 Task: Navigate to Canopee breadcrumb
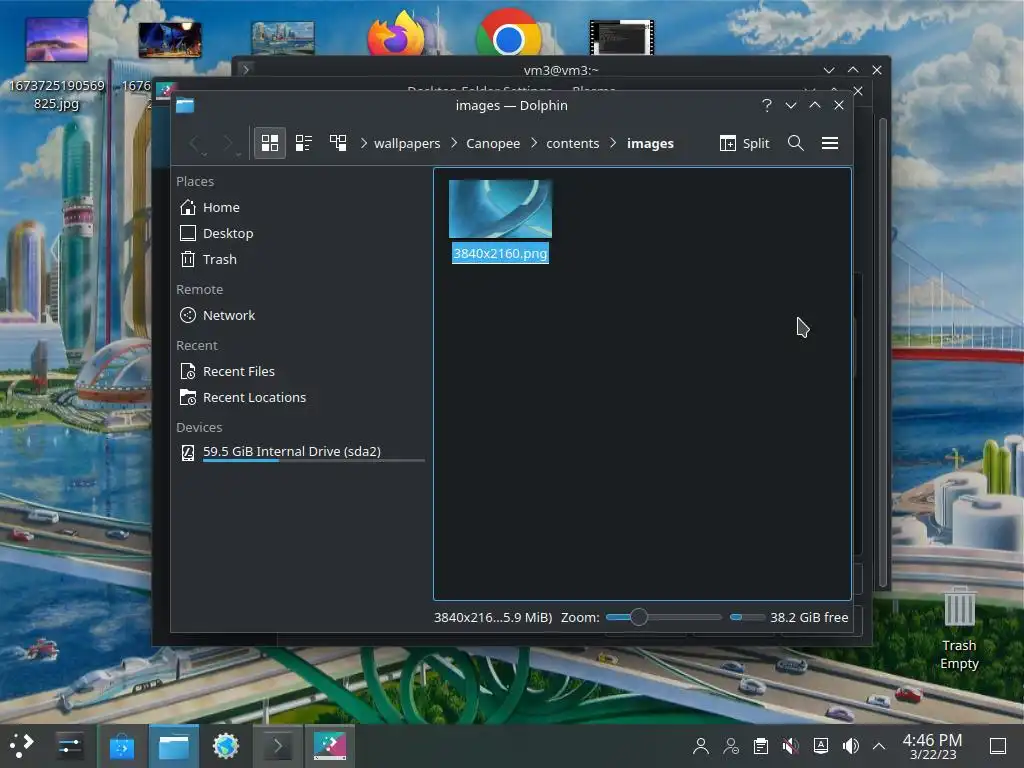click(x=493, y=144)
